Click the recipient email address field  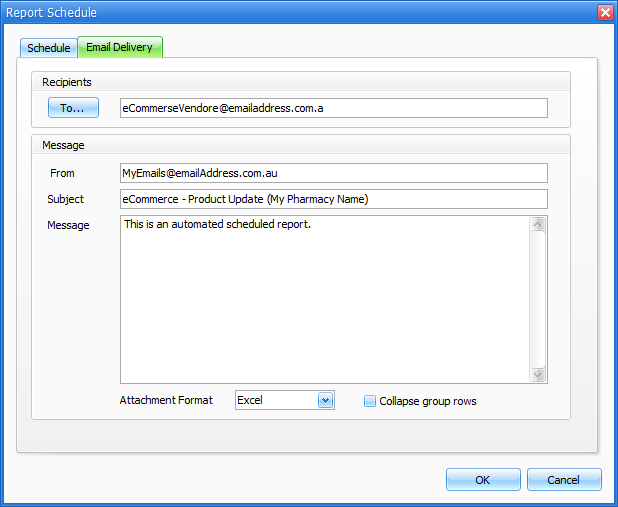(333, 108)
